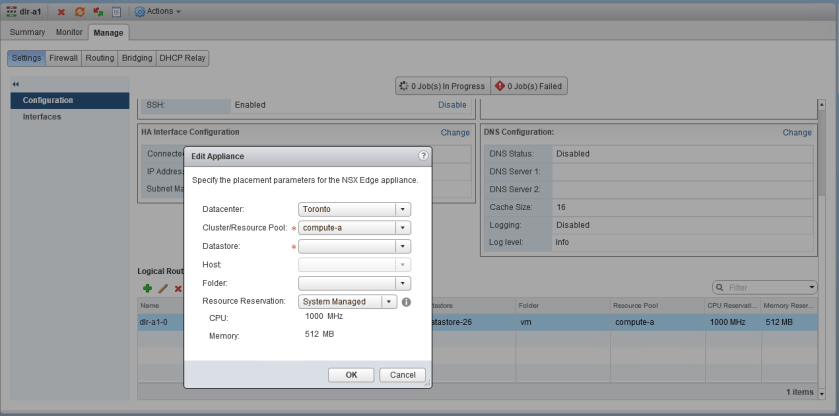Click the orange refresh icon in top toolbar

(x=79, y=12)
